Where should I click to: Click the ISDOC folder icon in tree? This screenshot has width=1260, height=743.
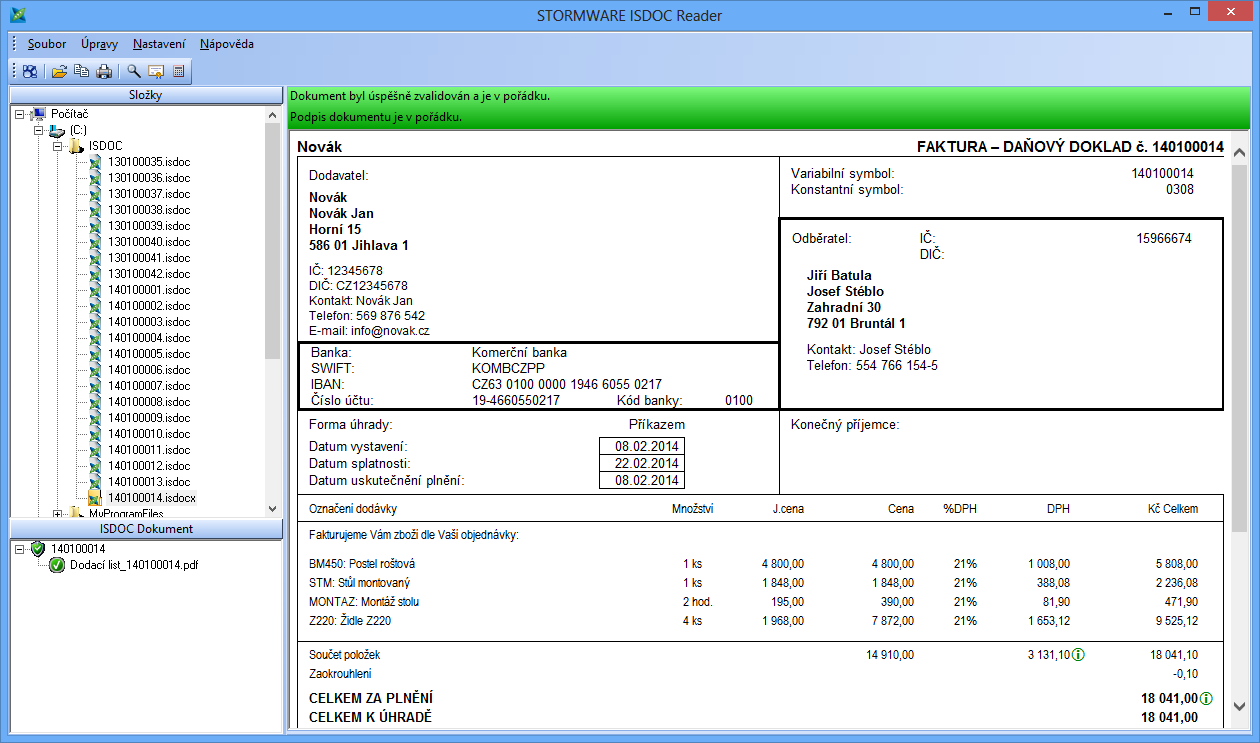(x=75, y=146)
